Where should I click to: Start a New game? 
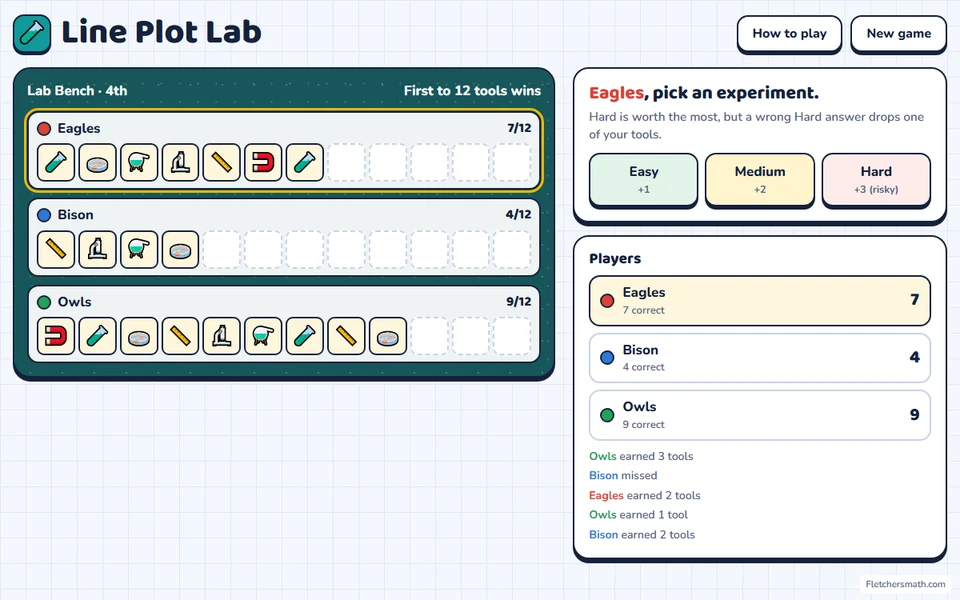[x=898, y=34]
